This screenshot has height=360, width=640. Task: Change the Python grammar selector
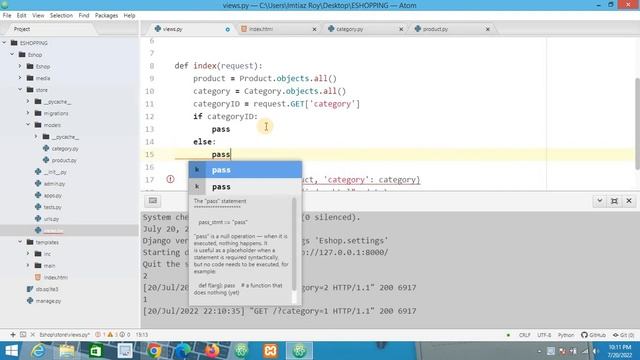tap(566, 335)
